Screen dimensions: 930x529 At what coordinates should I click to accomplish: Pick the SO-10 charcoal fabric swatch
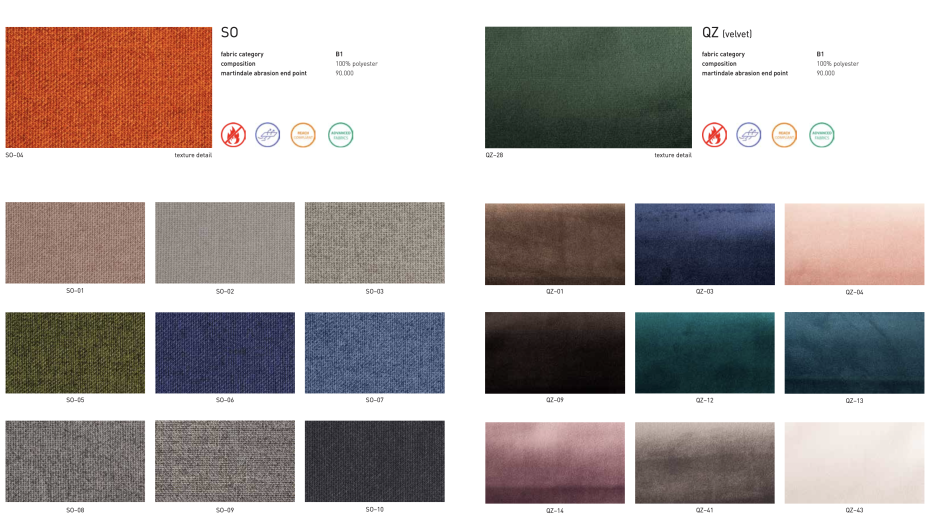point(374,461)
